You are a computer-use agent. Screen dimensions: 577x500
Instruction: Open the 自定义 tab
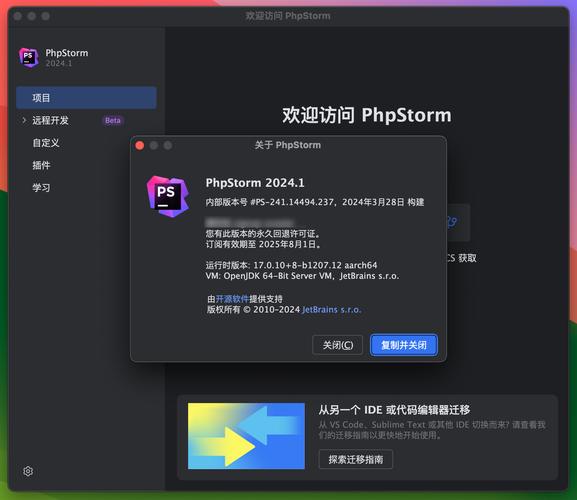pos(46,143)
